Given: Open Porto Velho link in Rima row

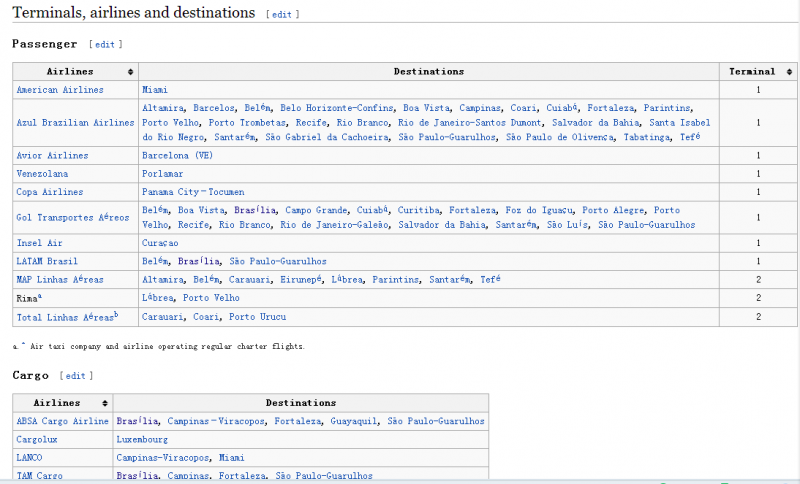Looking at the screenshot, I should (x=211, y=298).
